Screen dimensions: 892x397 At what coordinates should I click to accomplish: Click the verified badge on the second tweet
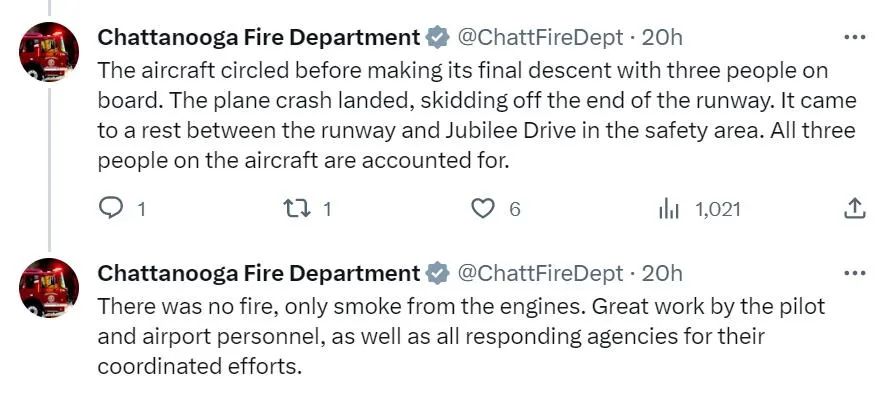(437, 274)
